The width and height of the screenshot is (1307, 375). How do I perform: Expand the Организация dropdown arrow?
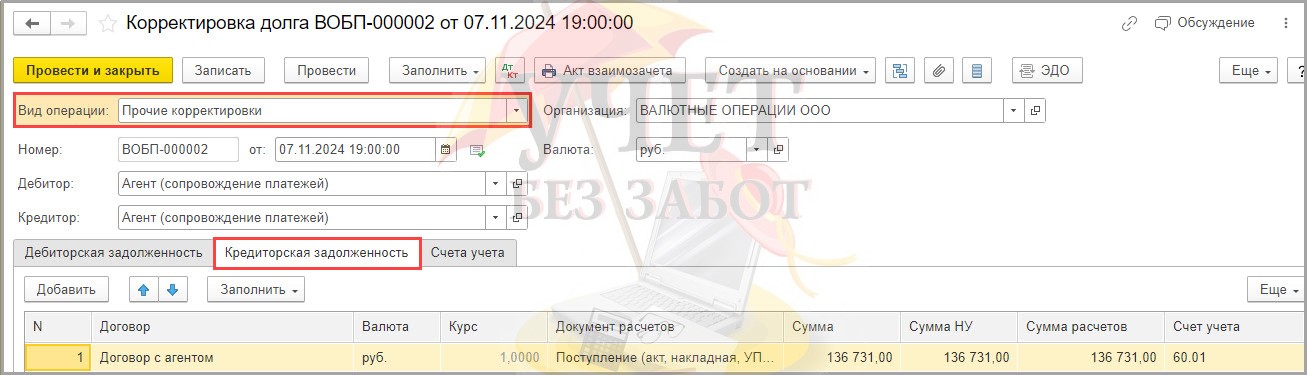click(x=1014, y=111)
